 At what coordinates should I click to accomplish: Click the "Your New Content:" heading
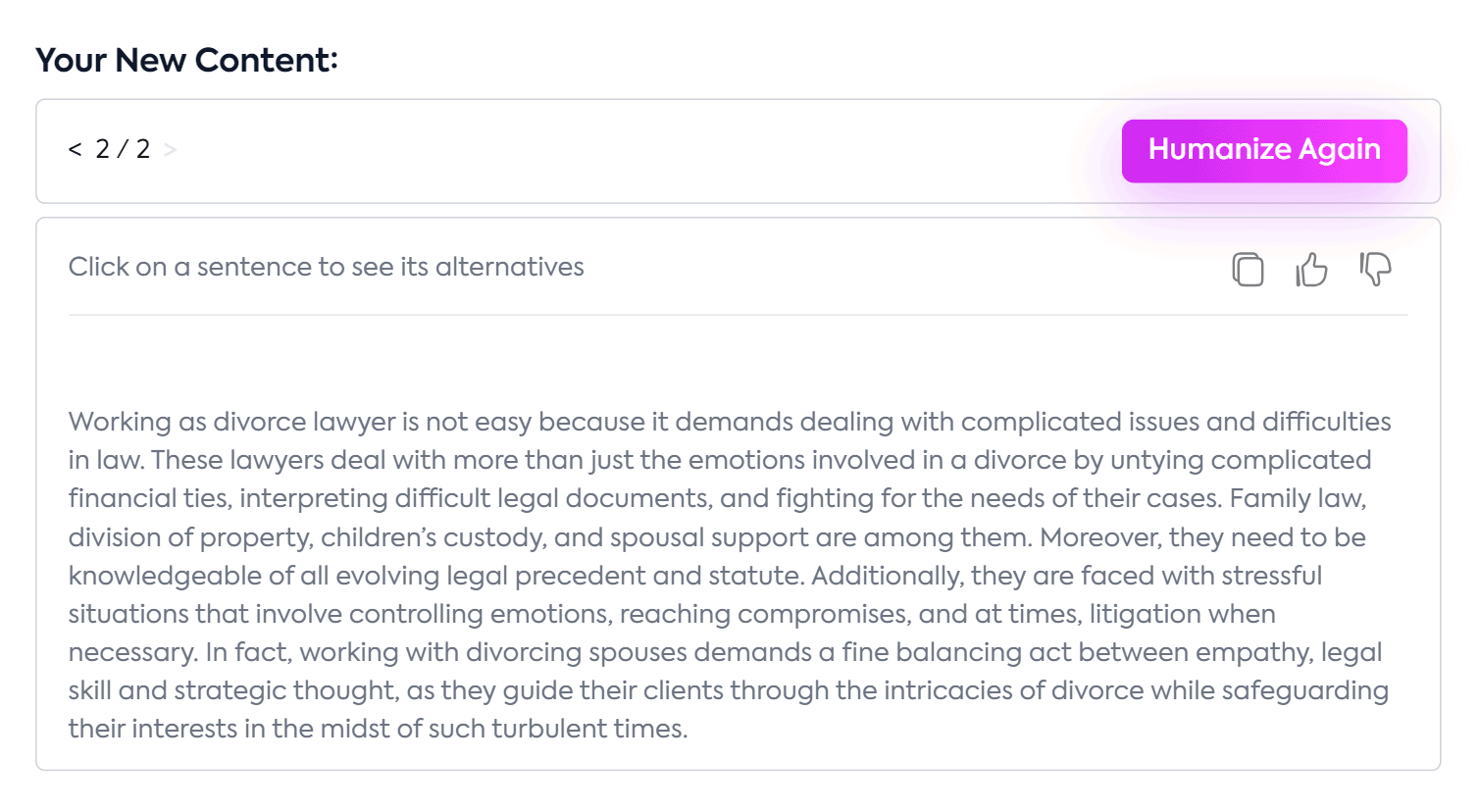(x=186, y=60)
